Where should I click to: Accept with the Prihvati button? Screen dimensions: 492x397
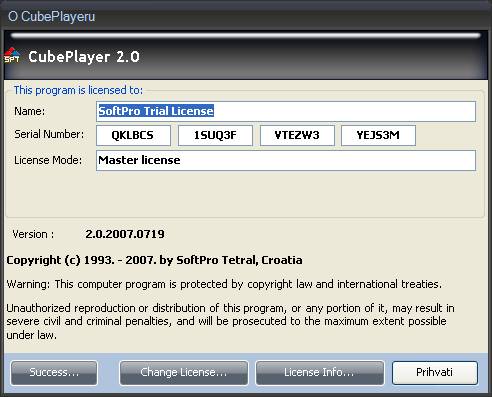coord(435,373)
